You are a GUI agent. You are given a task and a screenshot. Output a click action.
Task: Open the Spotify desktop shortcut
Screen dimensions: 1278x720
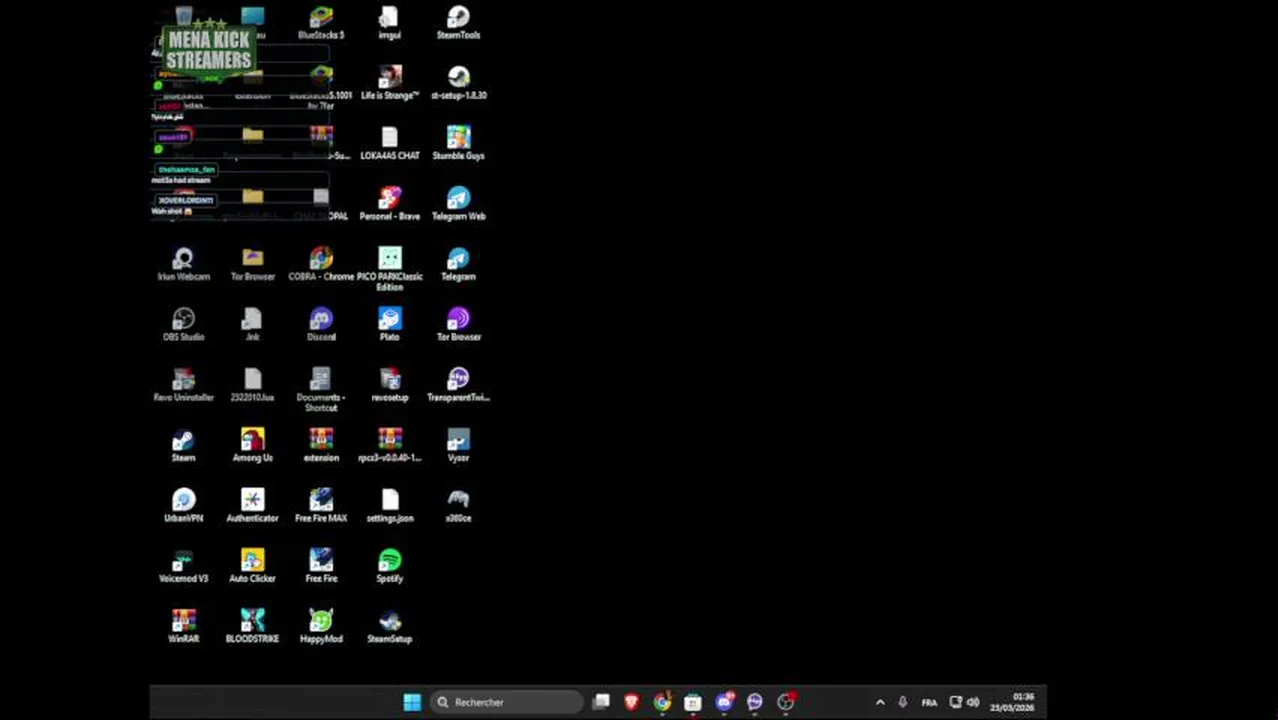(x=389, y=566)
